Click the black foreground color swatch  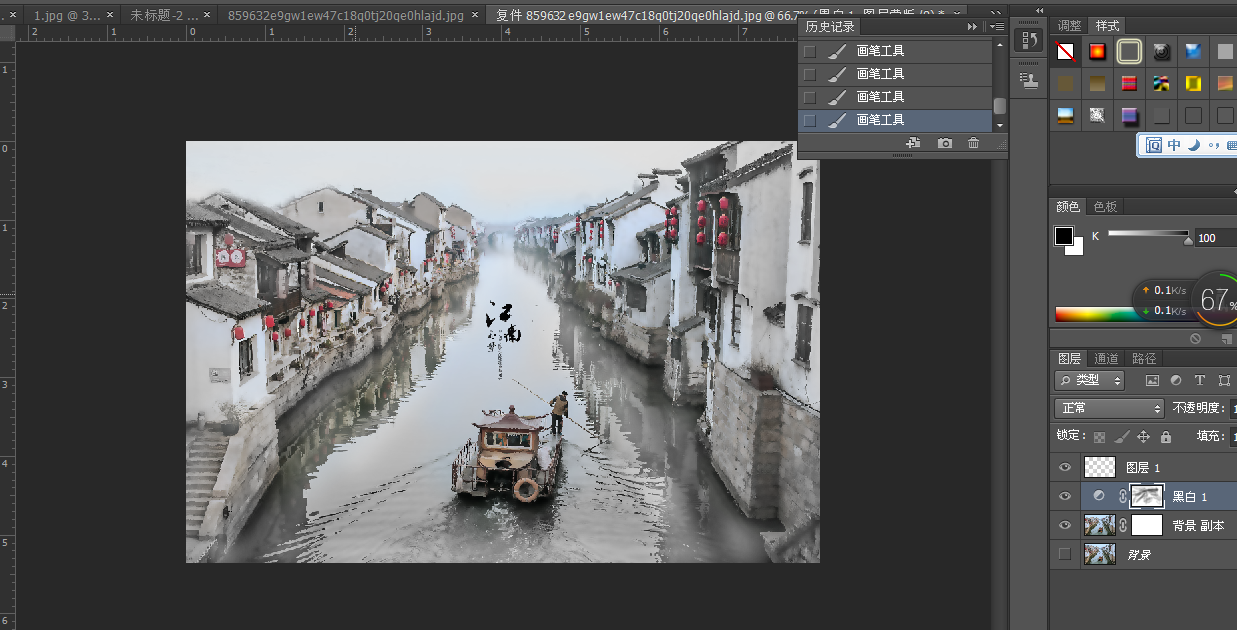tap(1064, 236)
